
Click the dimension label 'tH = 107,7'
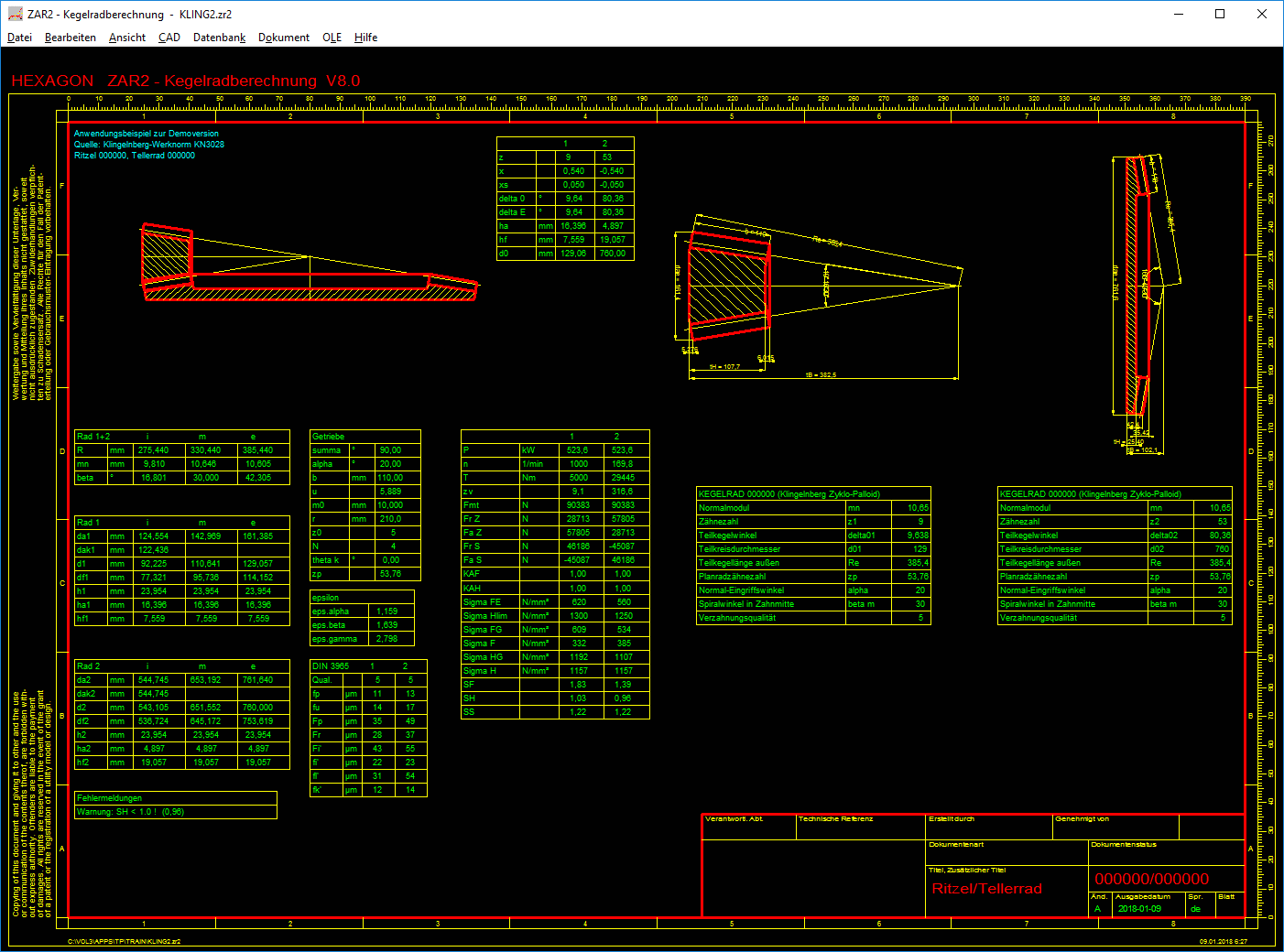pyautogui.click(x=724, y=367)
